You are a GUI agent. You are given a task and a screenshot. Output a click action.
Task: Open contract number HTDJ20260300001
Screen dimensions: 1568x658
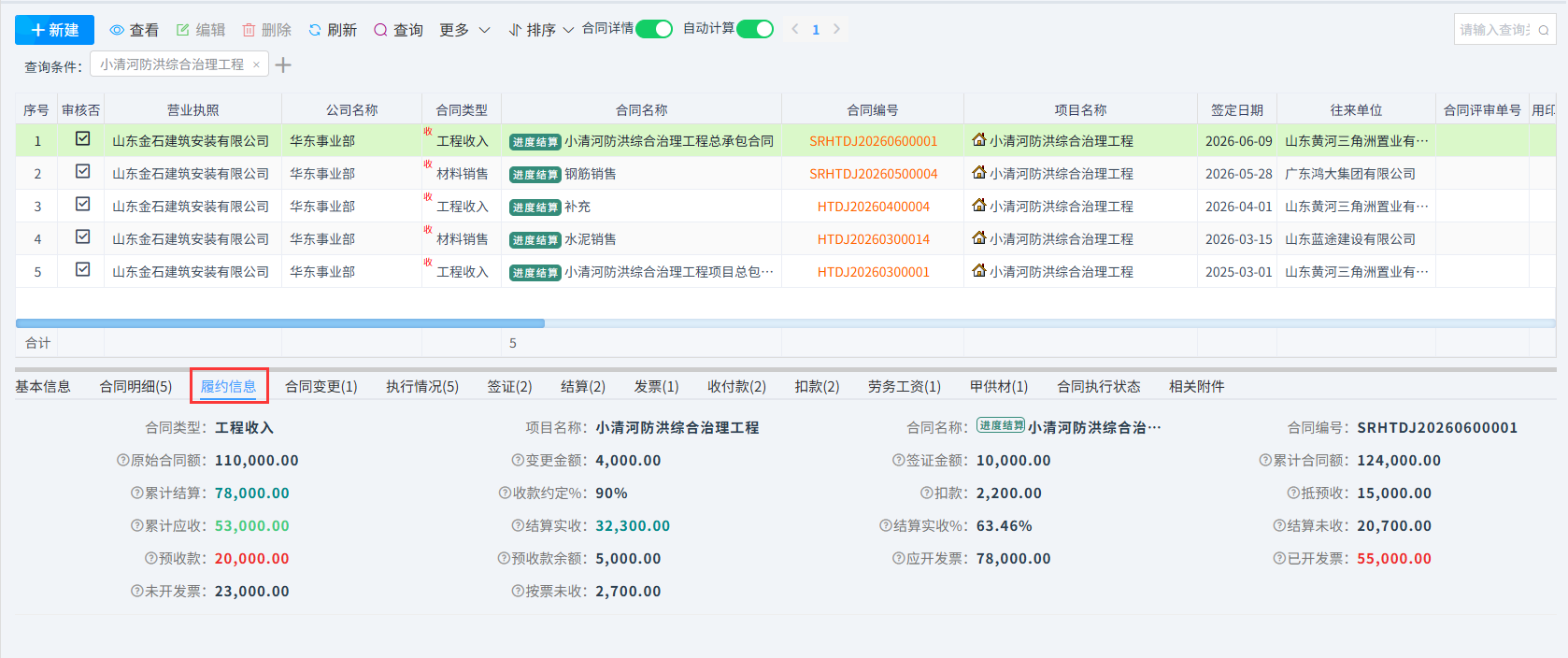point(873,272)
